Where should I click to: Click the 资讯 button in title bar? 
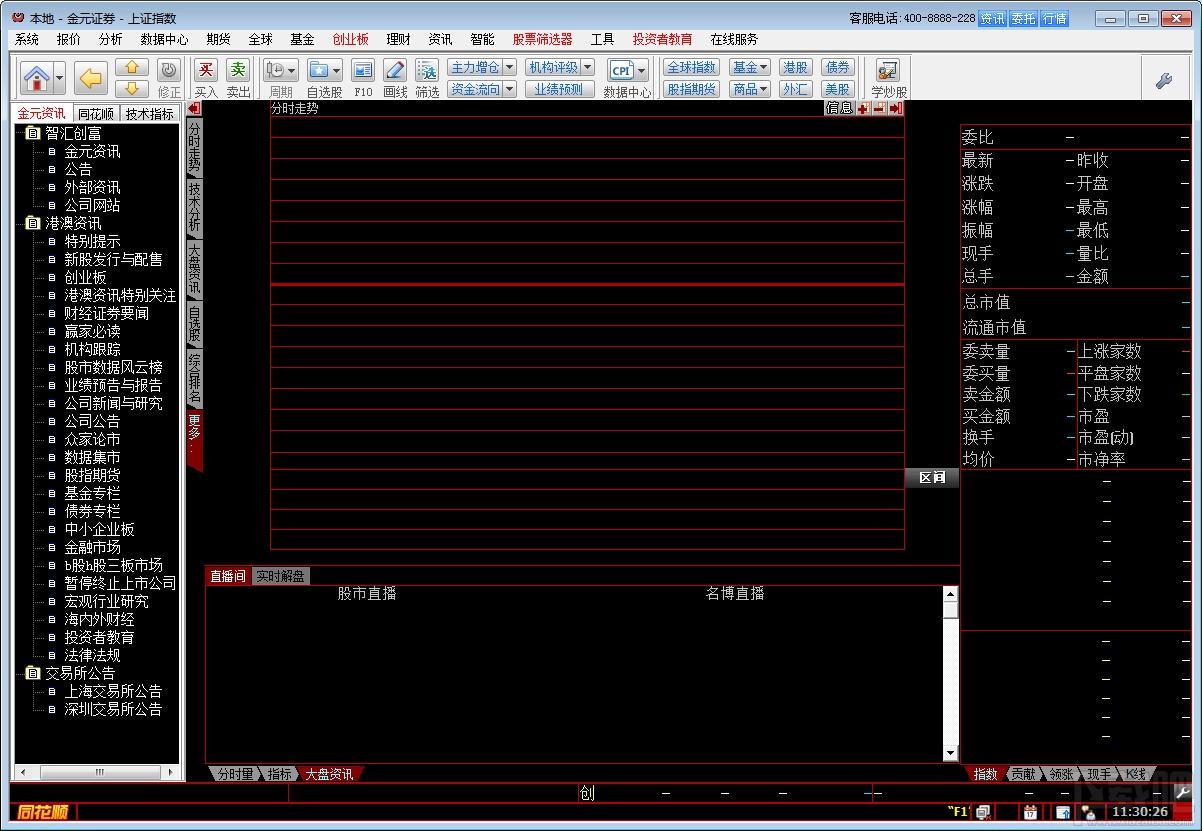pos(992,18)
